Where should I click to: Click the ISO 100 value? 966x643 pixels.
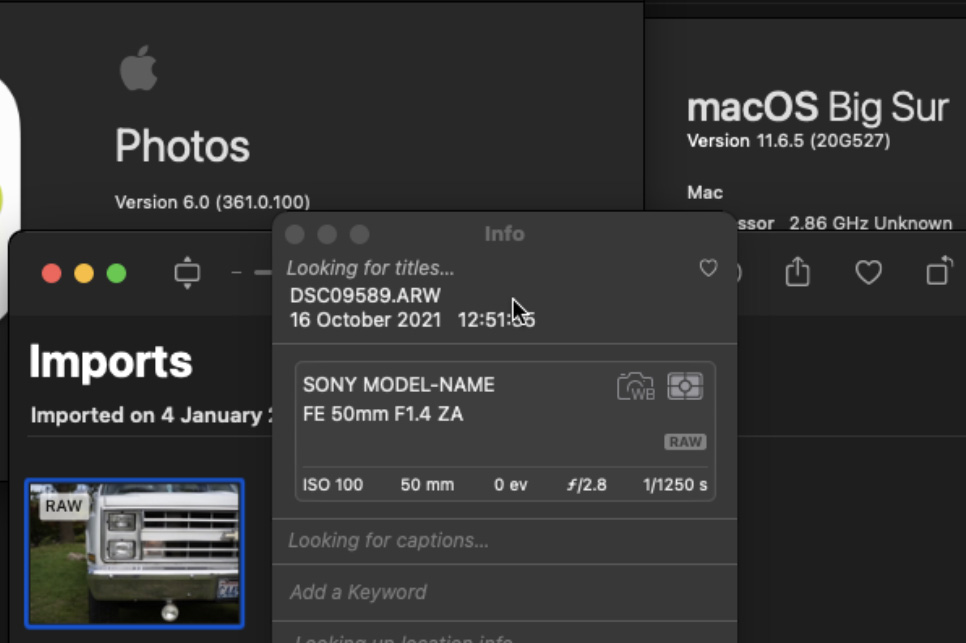click(333, 485)
